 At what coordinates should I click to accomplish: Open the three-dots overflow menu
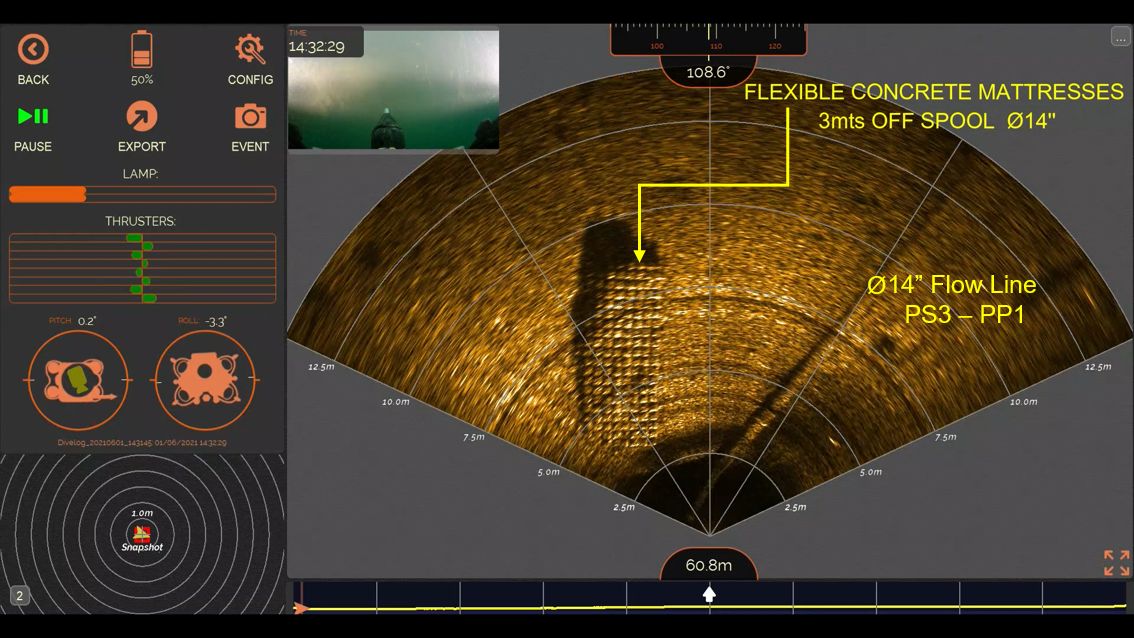click(x=1119, y=37)
